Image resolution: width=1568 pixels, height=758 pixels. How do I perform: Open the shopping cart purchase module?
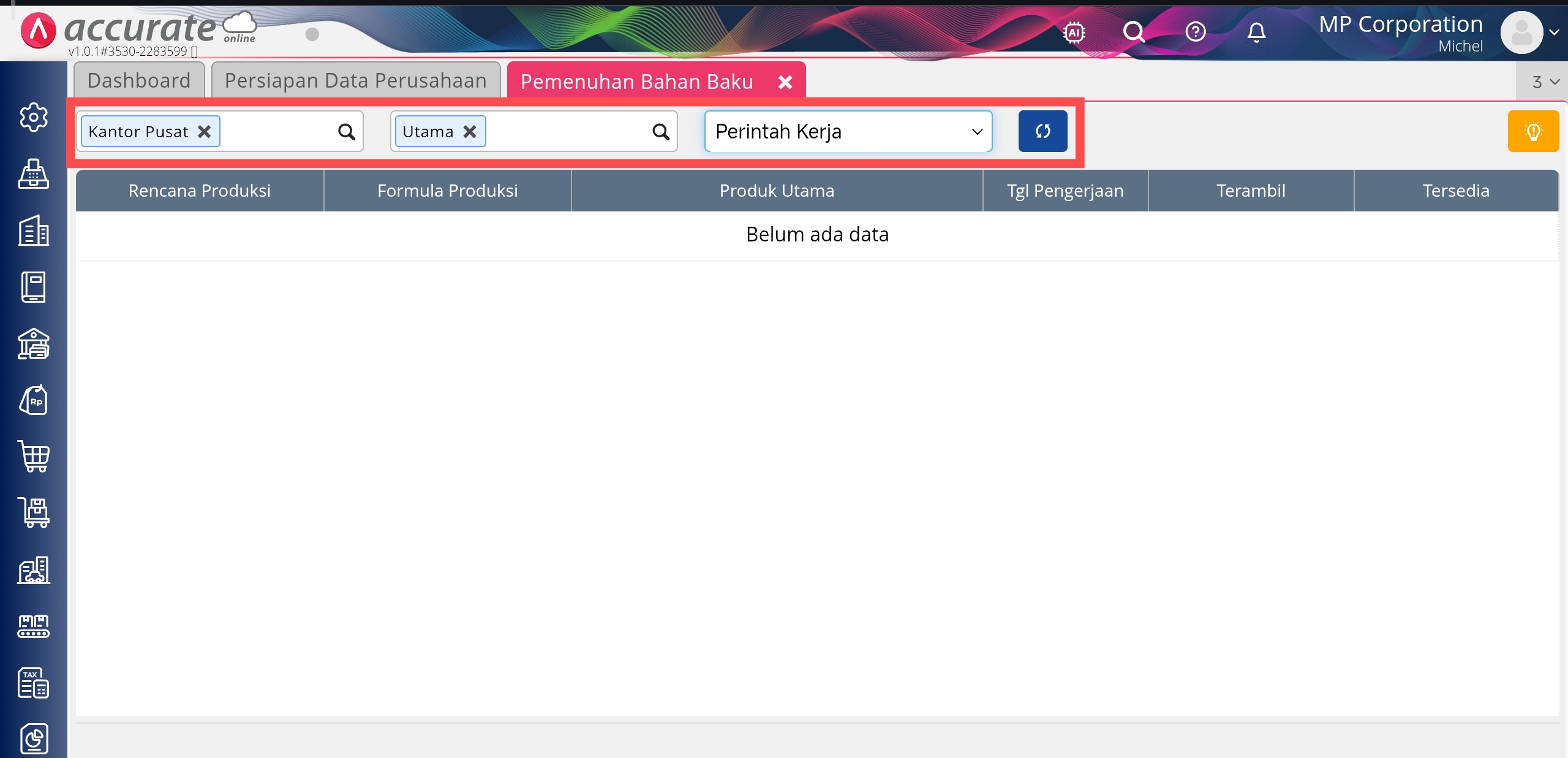coord(33,457)
